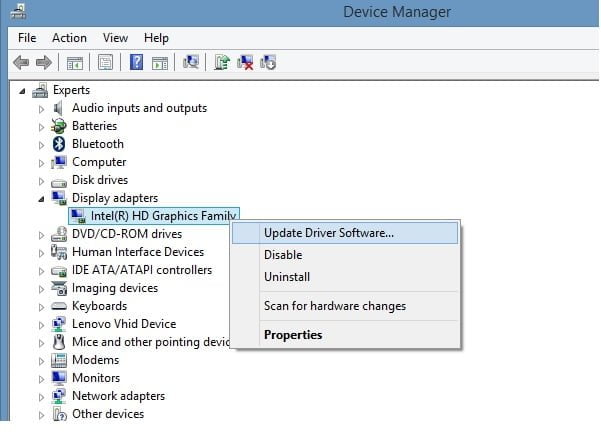Click the Update Driver Software toolbar icon
The height and width of the screenshot is (435, 601).
click(222, 62)
